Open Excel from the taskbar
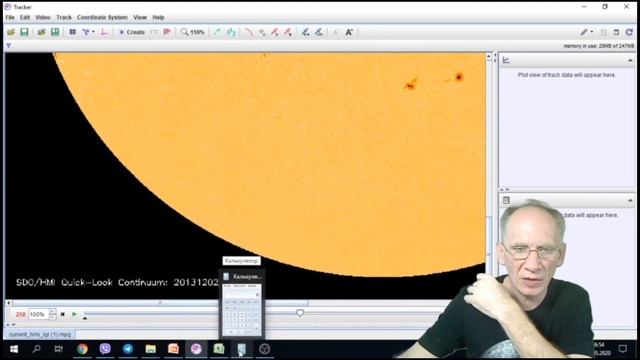Image resolution: width=640 pixels, height=360 pixels. (x=219, y=349)
